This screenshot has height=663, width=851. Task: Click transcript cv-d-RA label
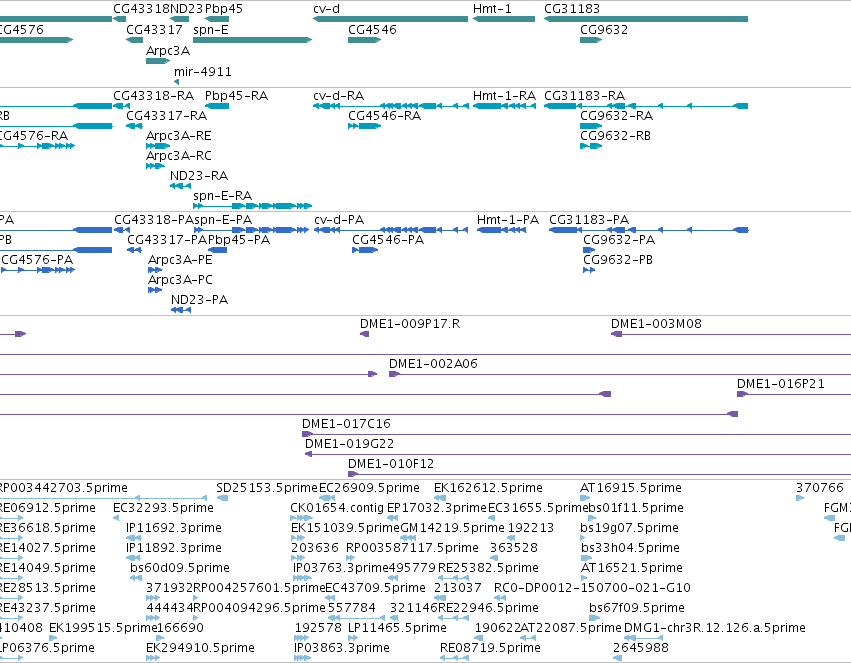(x=339, y=95)
